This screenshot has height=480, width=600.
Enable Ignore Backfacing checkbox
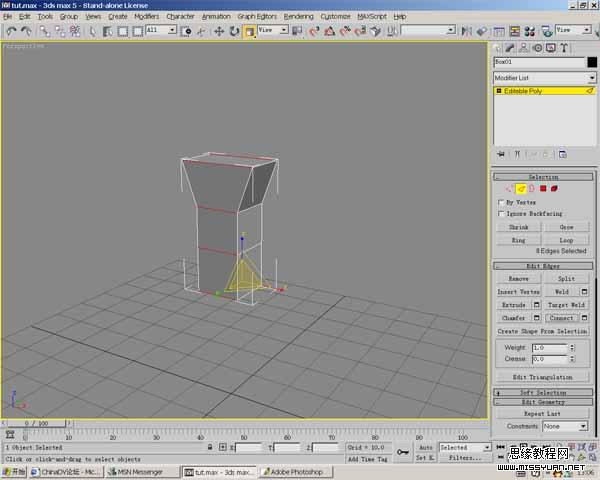pyautogui.click(x=501, y=214)
